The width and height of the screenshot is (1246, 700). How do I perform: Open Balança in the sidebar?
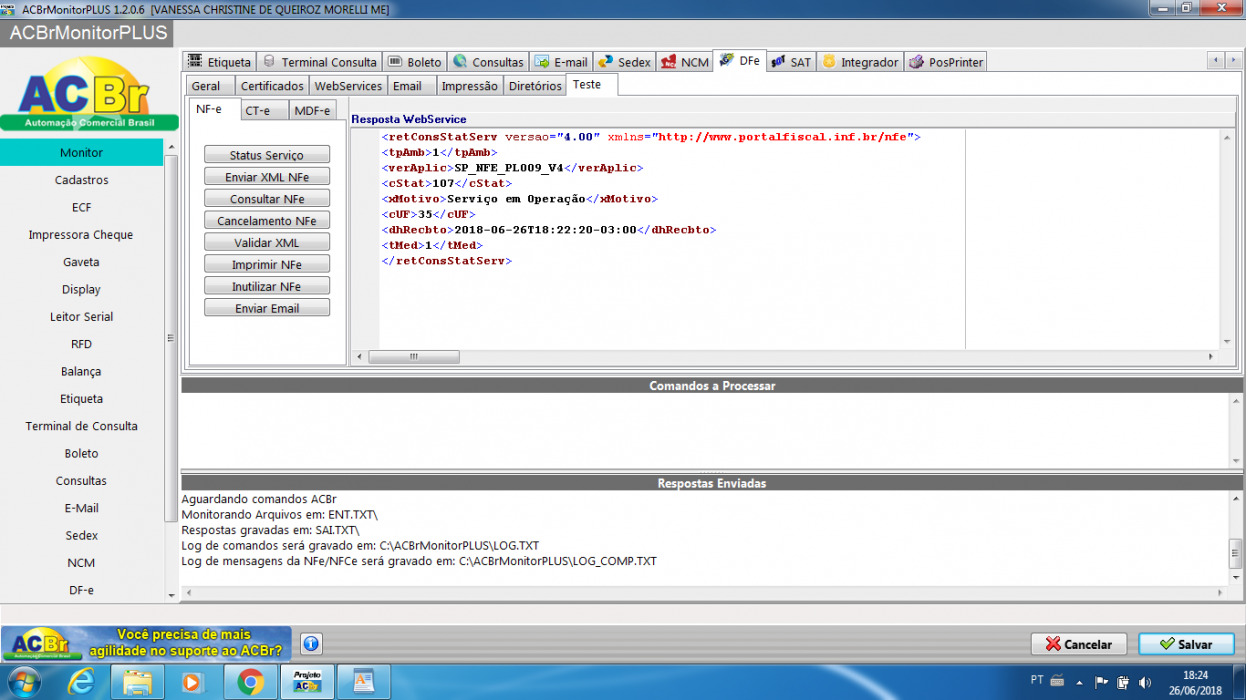tap(81, 371)
